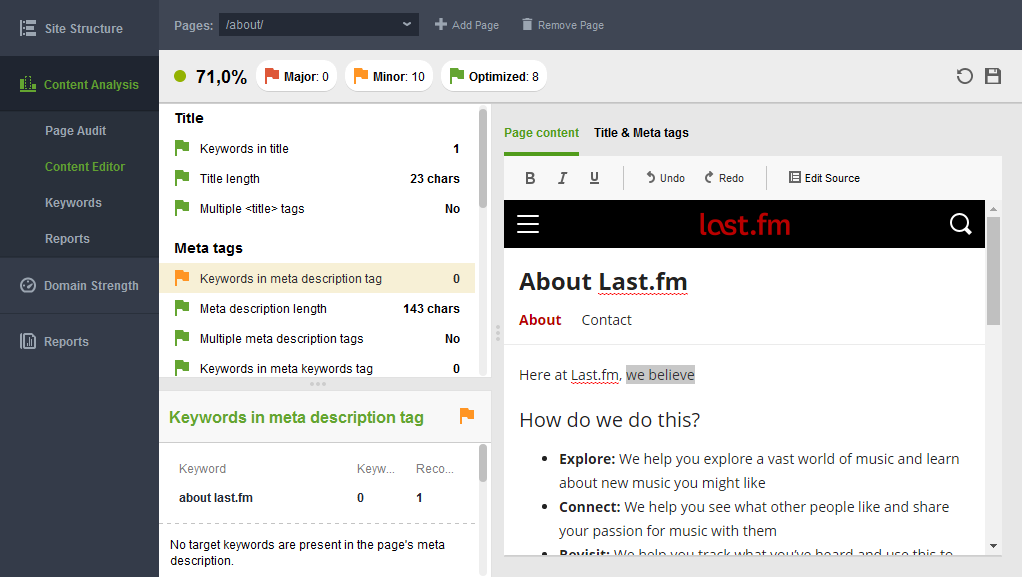The height and width of the screenshot is (577, 1022).
Task: Select Content Analysis in sidebar
Action: pos(79,84)
